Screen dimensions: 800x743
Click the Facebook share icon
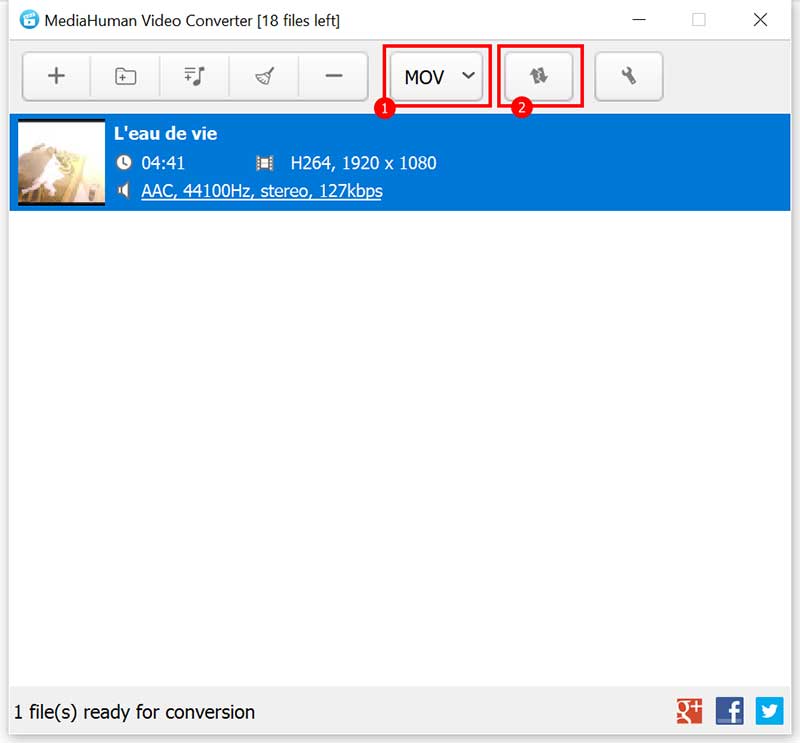tap(729, 711)
